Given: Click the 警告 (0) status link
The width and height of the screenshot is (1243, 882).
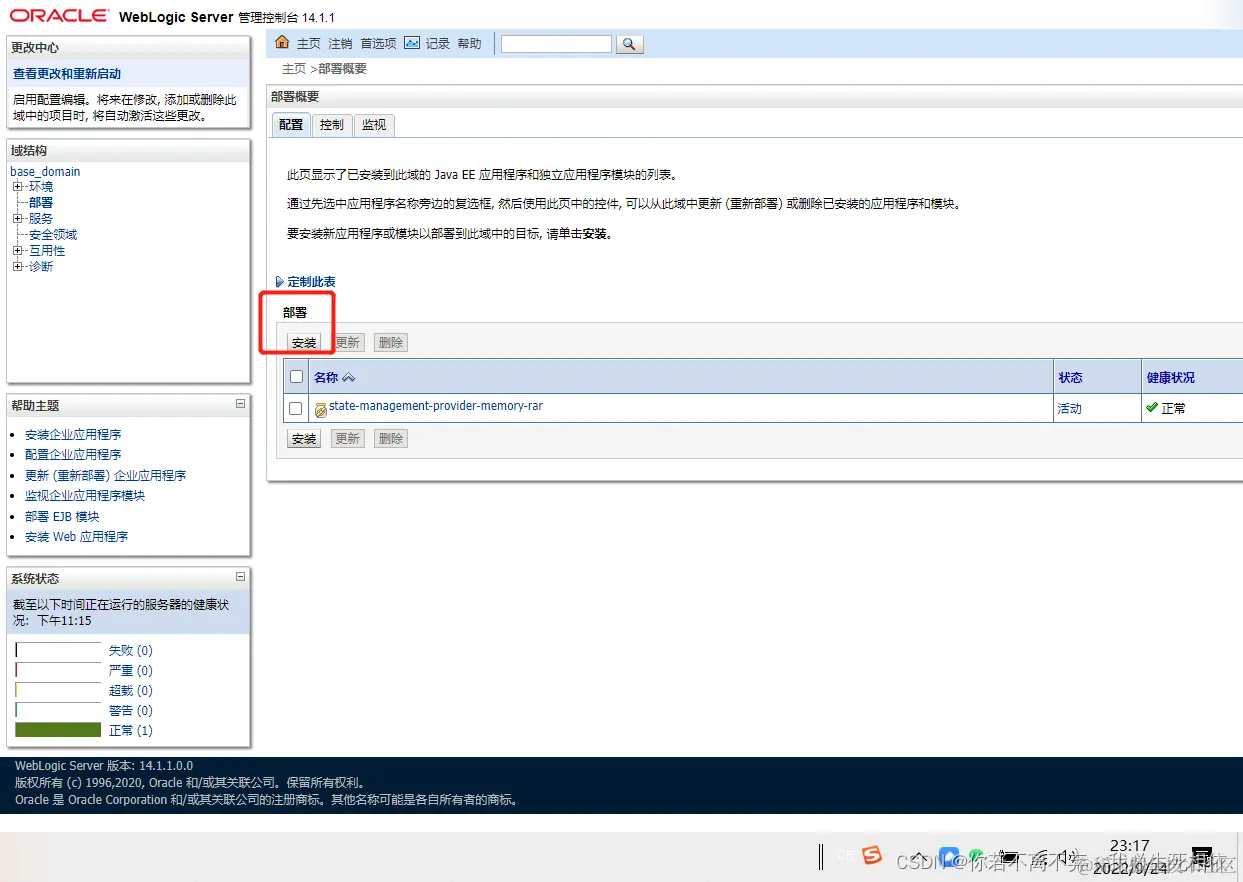Looking at the screenshot, I should pos(131,711).
